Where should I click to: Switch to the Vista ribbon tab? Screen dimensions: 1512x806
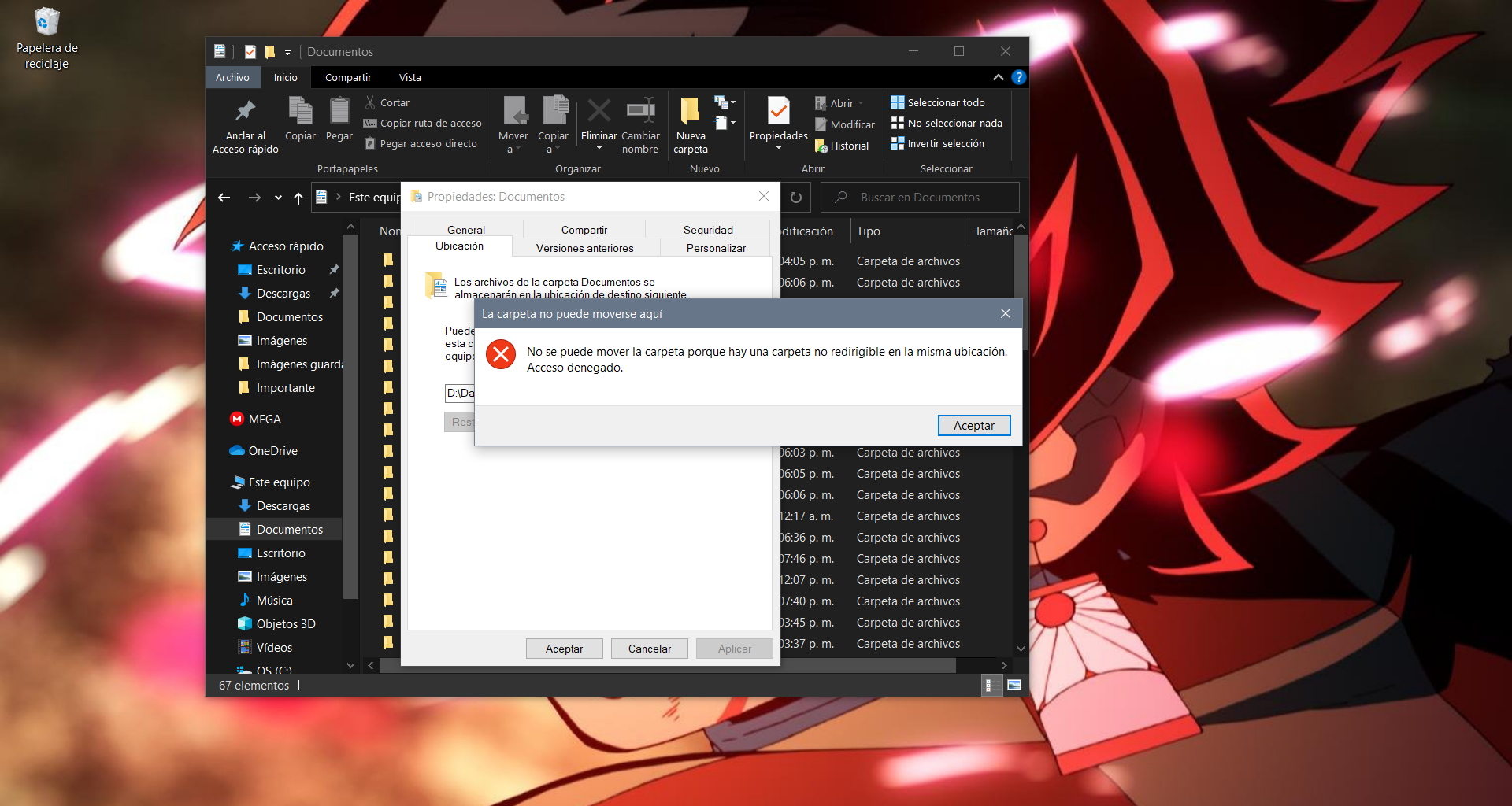pos(409,77)
